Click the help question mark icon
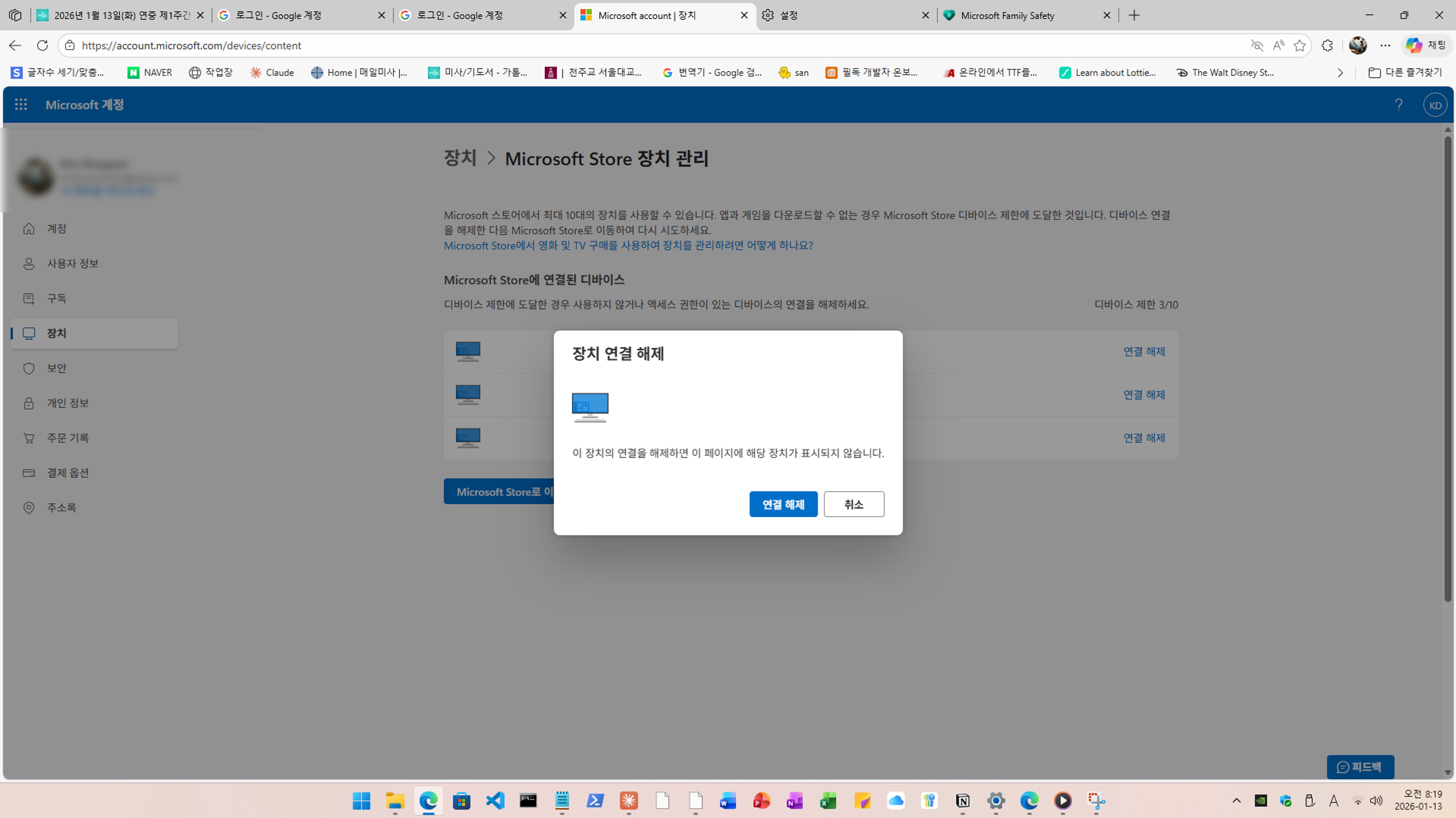This screenshot has width=1456, height=818. (1399, 104)
